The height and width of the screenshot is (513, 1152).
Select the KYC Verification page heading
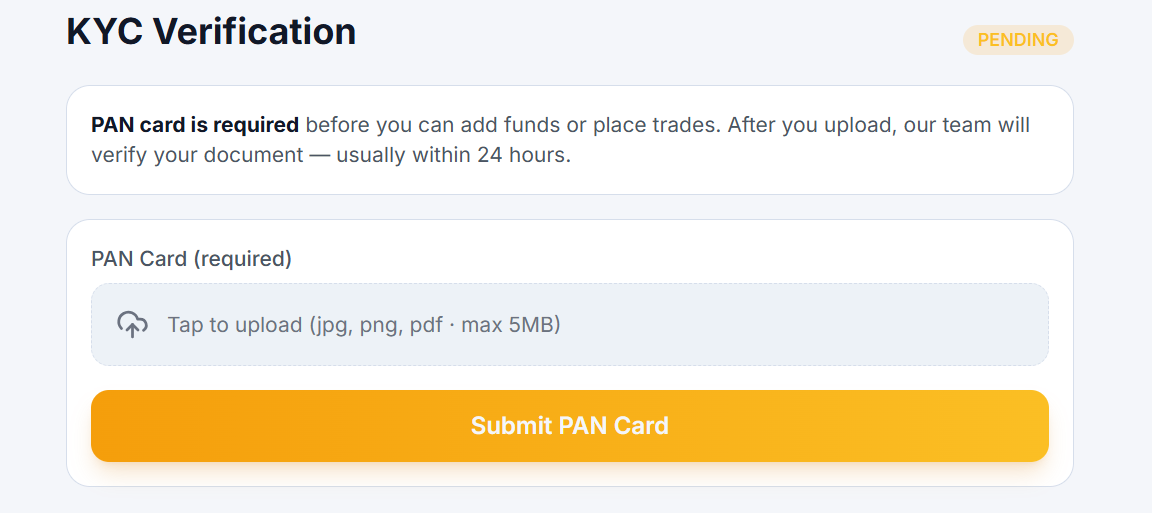(x=212, y=32)
